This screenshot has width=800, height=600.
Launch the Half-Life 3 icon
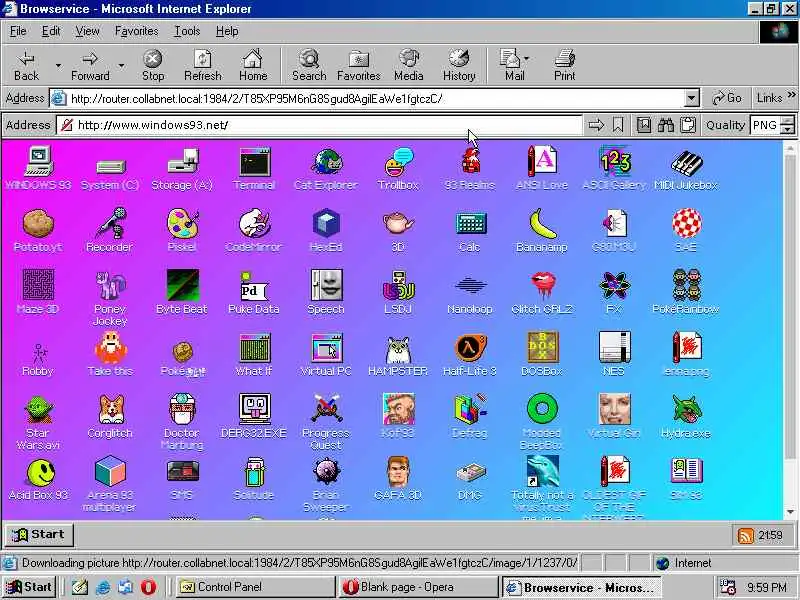[x=470, y=355]
